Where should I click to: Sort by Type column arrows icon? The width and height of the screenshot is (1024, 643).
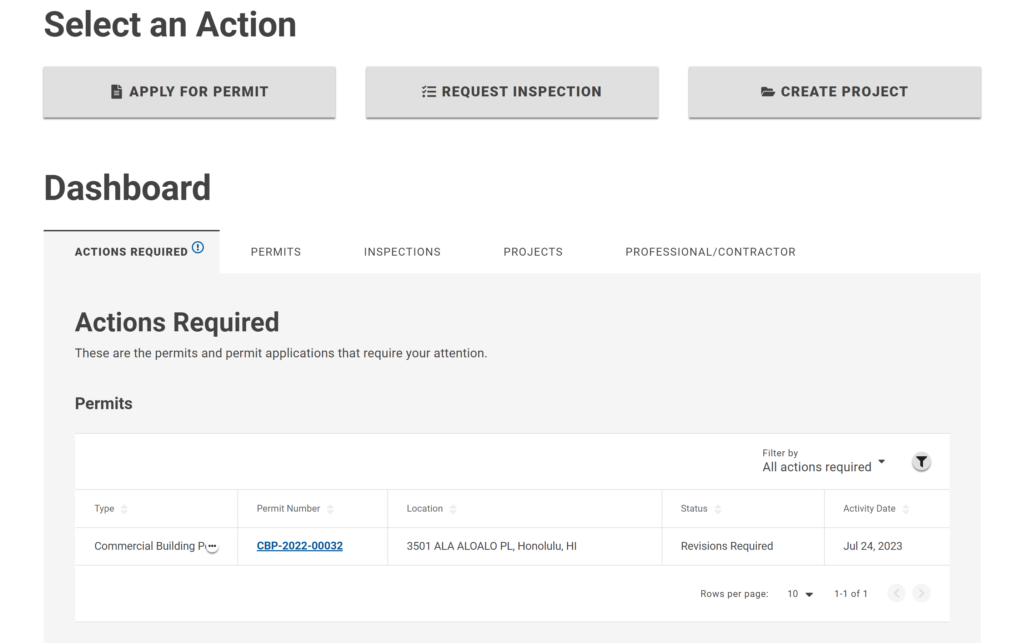click(x=124, y=509)
